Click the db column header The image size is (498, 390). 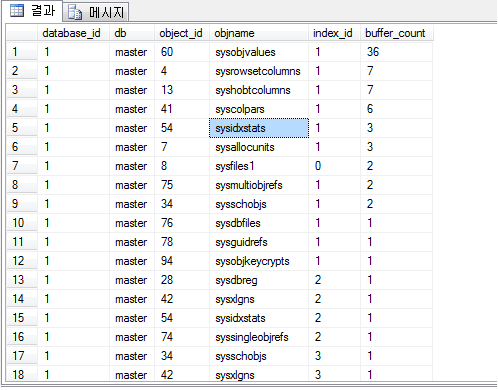tap(132, 33)
